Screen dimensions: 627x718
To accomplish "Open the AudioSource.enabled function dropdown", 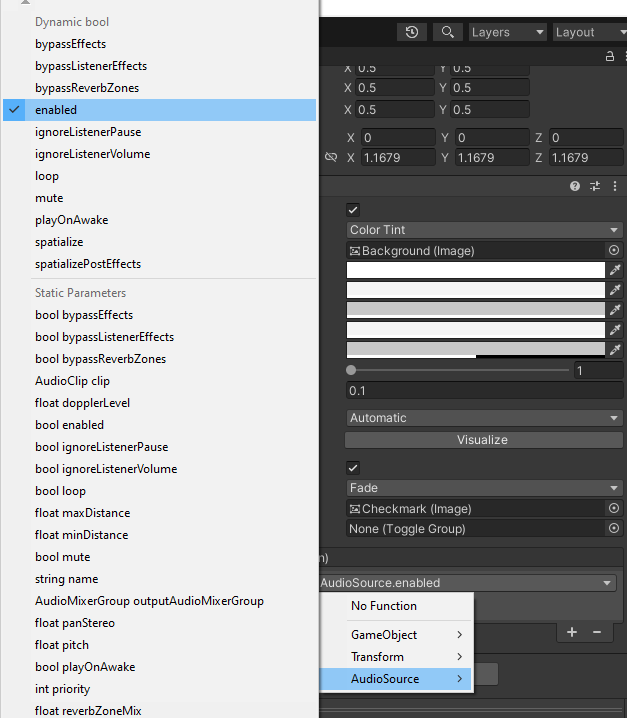I will point(466,583).
